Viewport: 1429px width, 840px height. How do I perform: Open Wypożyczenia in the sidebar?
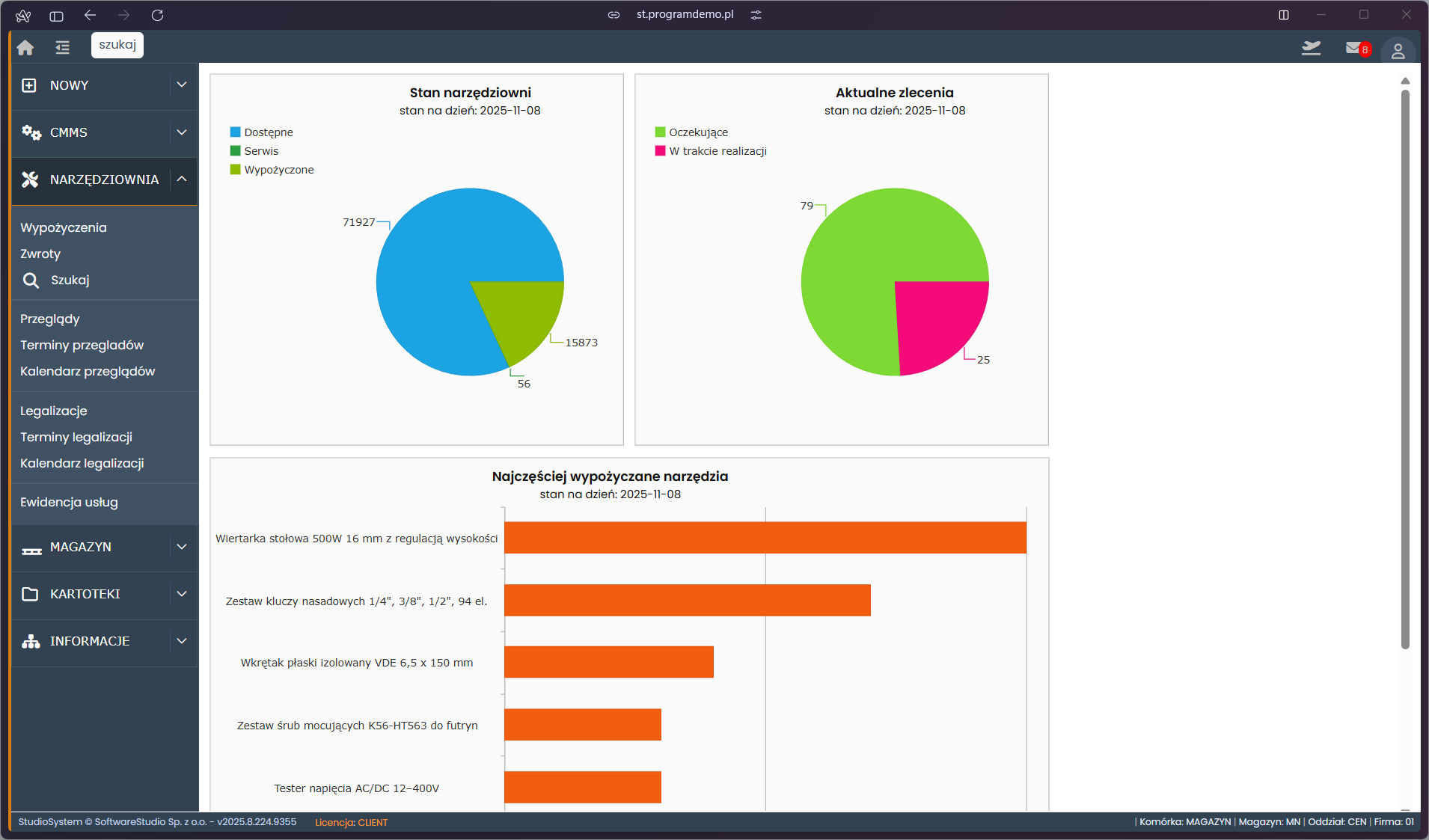point(64,227)
